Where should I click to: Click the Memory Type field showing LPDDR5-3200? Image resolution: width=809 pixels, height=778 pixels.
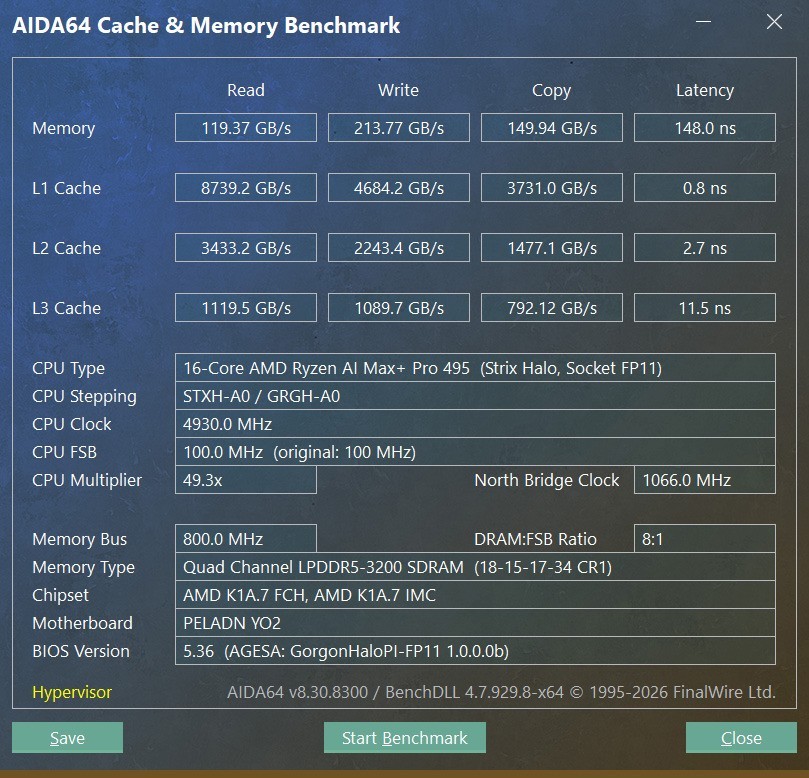click(475, 567)
